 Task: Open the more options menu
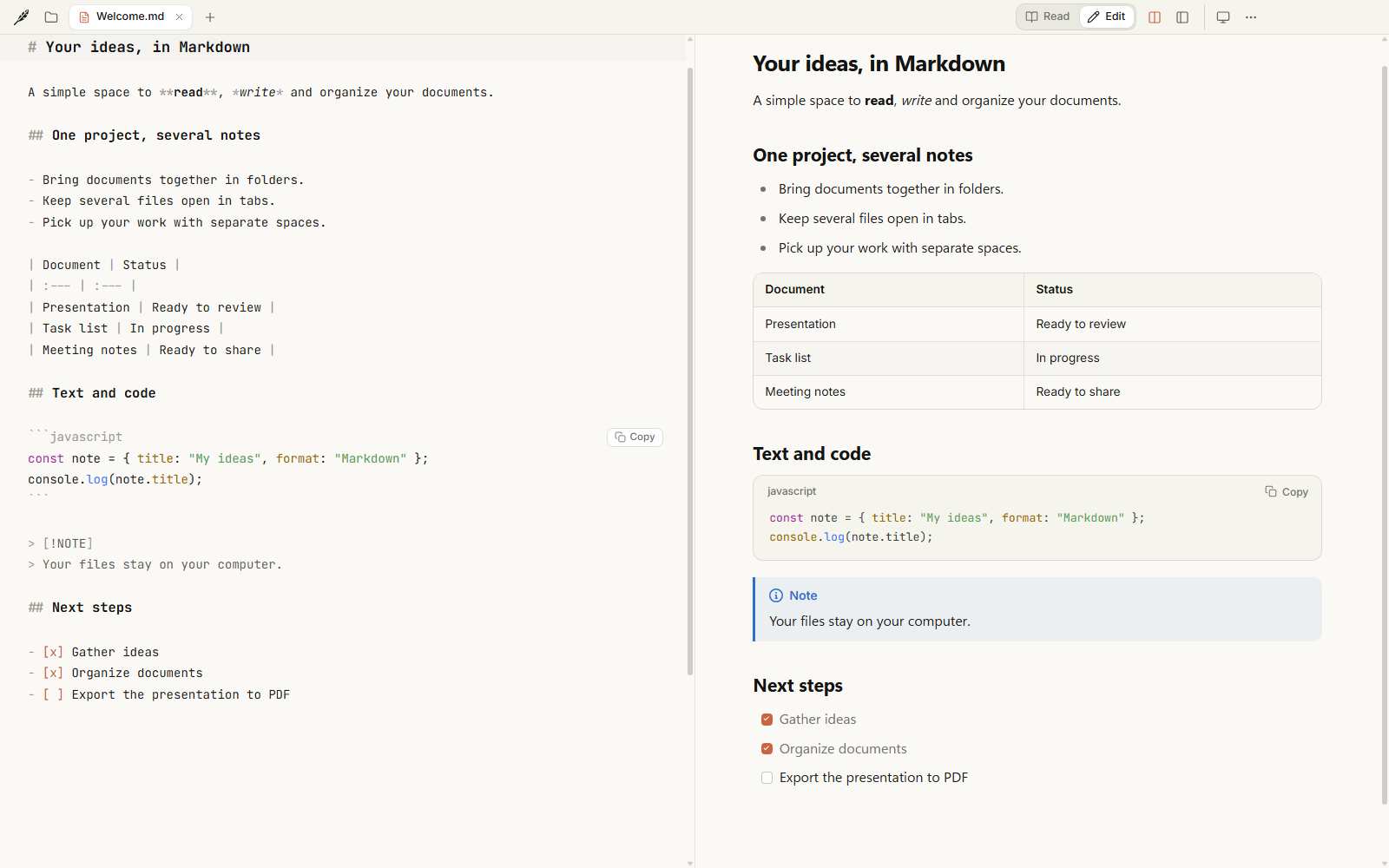click(1251, 17)
